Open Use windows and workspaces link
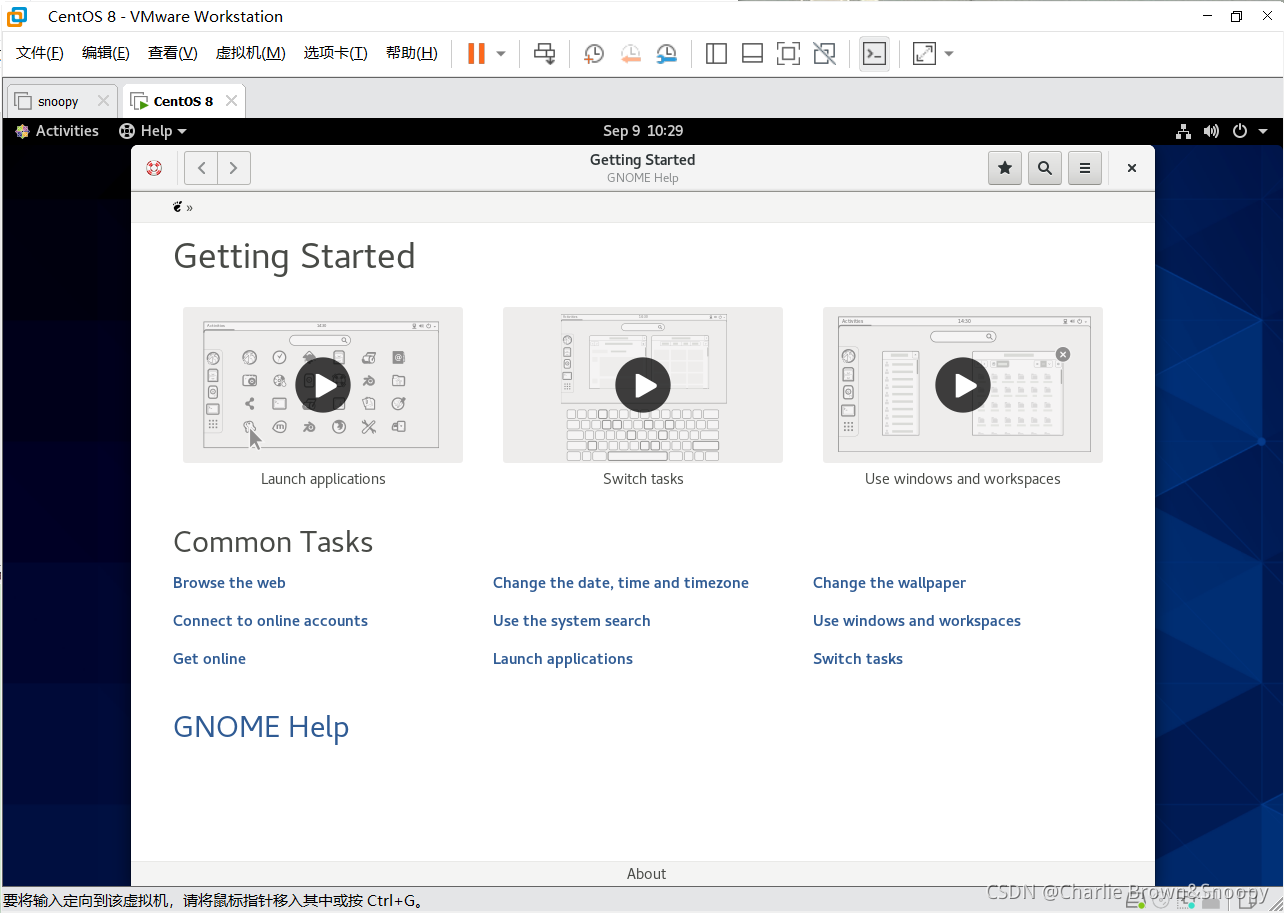This screenshot has width=1284, height=913. point(916,621)
